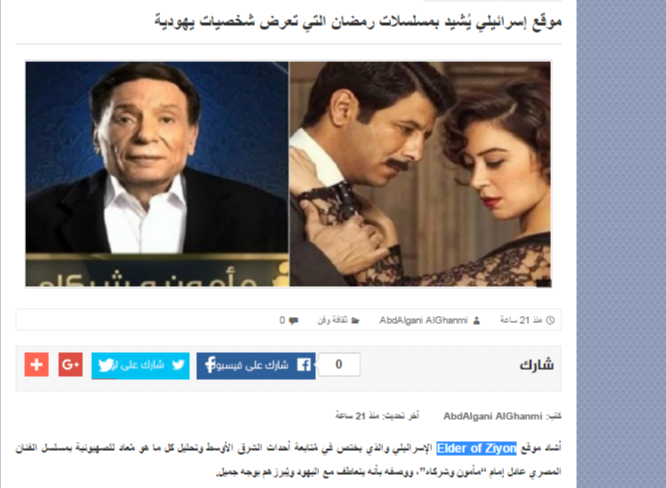Click AbdAlgani AlGhanmi byline below share bar
The width and height of the screenshot is (666, 488).
493,416
